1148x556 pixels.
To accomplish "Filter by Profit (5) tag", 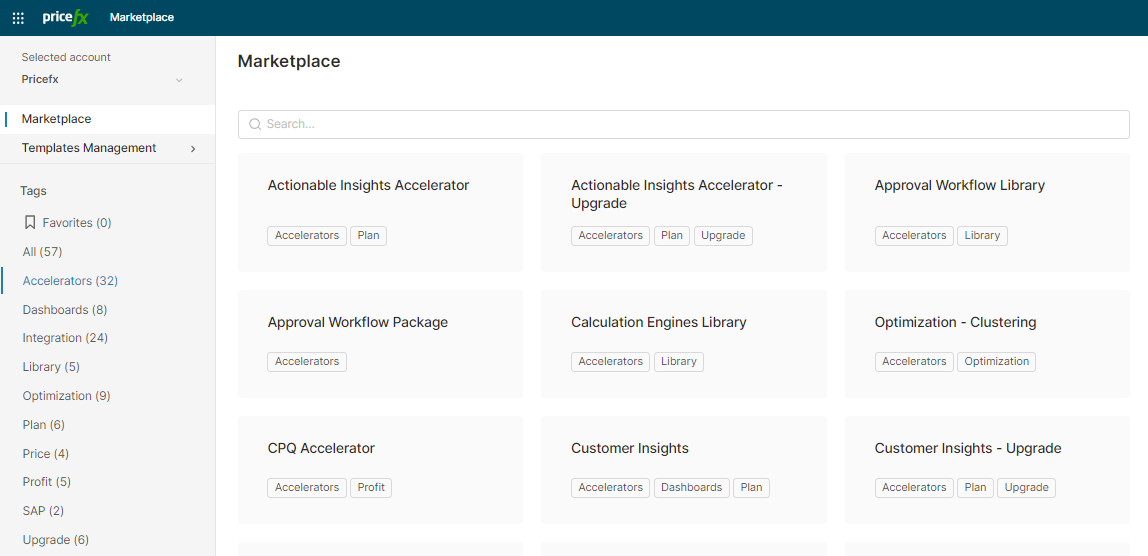I will [47, 482].
